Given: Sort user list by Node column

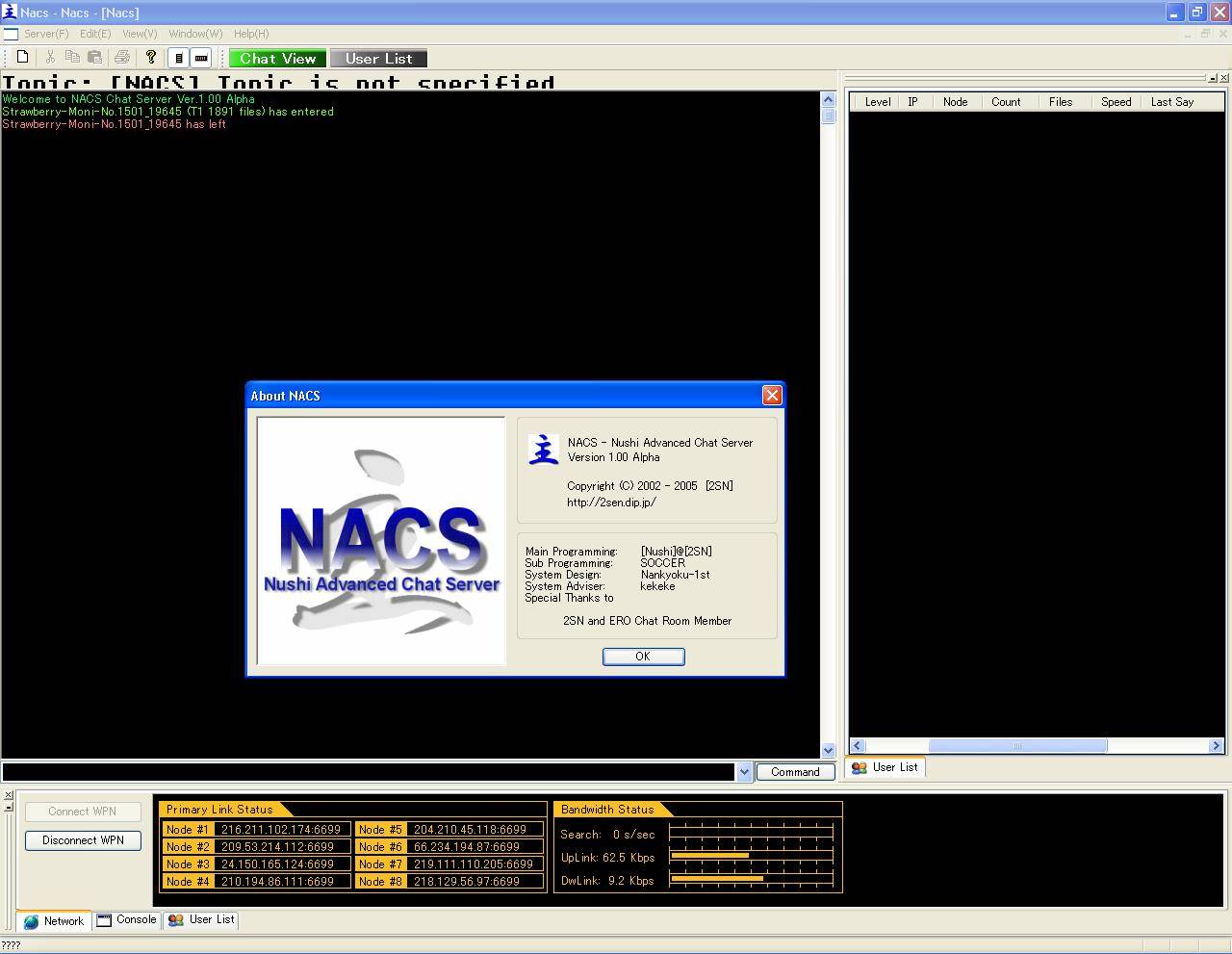Looking at the screenshot, I should tap(956, 102).
